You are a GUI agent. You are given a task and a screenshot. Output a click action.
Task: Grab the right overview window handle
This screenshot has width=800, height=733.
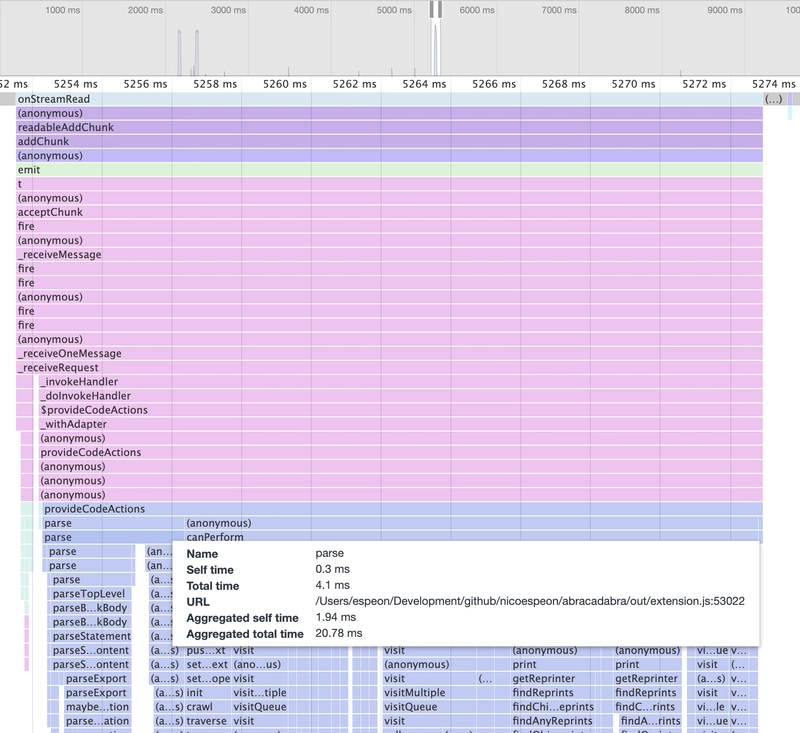pyautogui.click(x=439, y=9)
